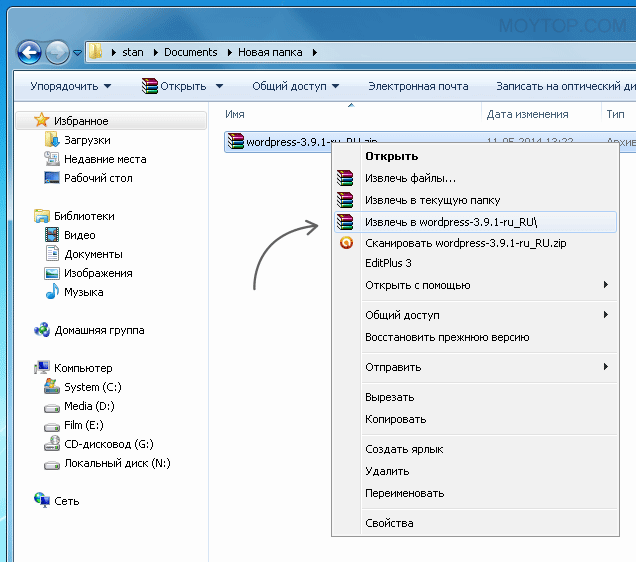Image resolution: width=636 pixels, height=562 pixels.
Task: Sort files by the 'Дата изменения' column header
Action: tap(528, 114)
